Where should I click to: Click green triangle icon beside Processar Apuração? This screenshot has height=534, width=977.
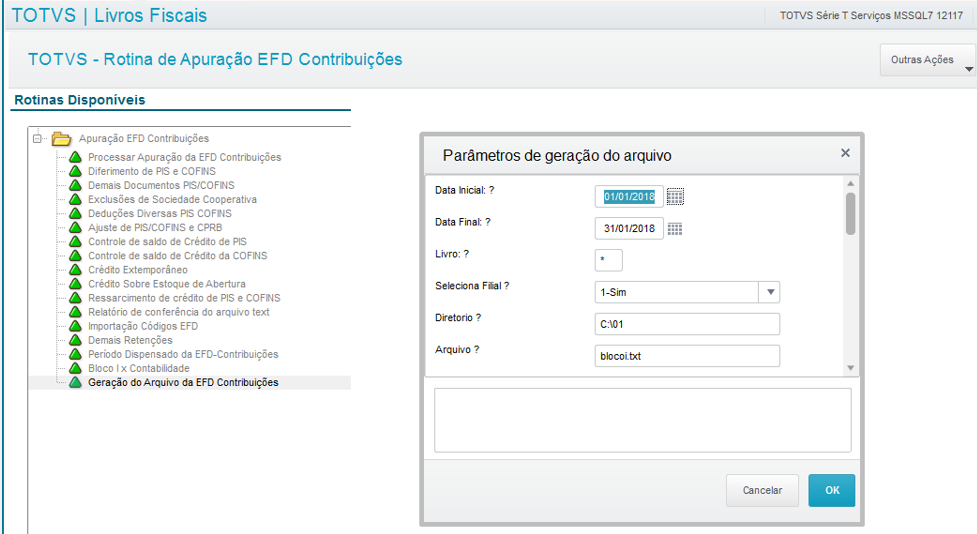[x=75, y=157]
